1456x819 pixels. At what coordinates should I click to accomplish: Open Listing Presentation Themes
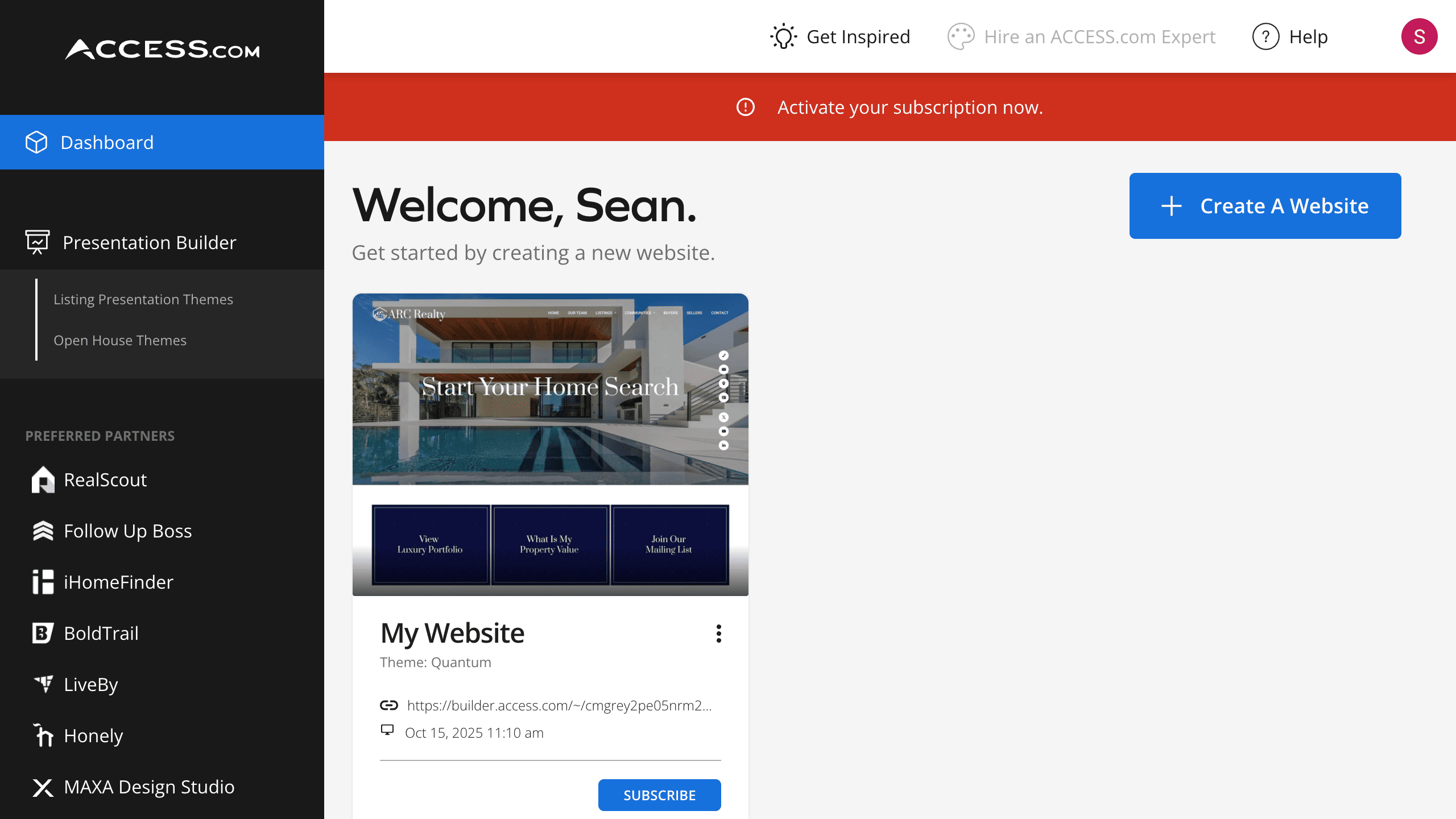pyautogui.click(x=143, y=299)
